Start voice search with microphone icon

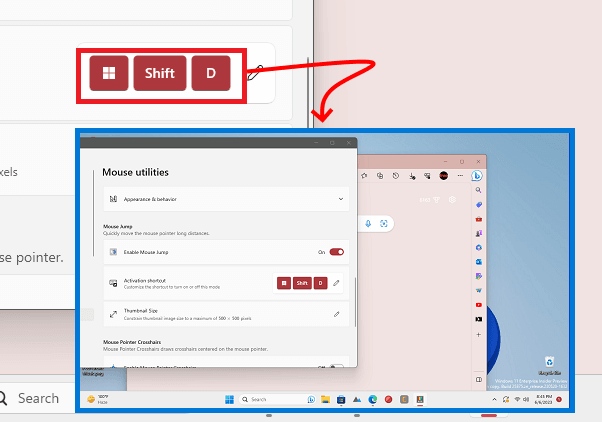368,223
